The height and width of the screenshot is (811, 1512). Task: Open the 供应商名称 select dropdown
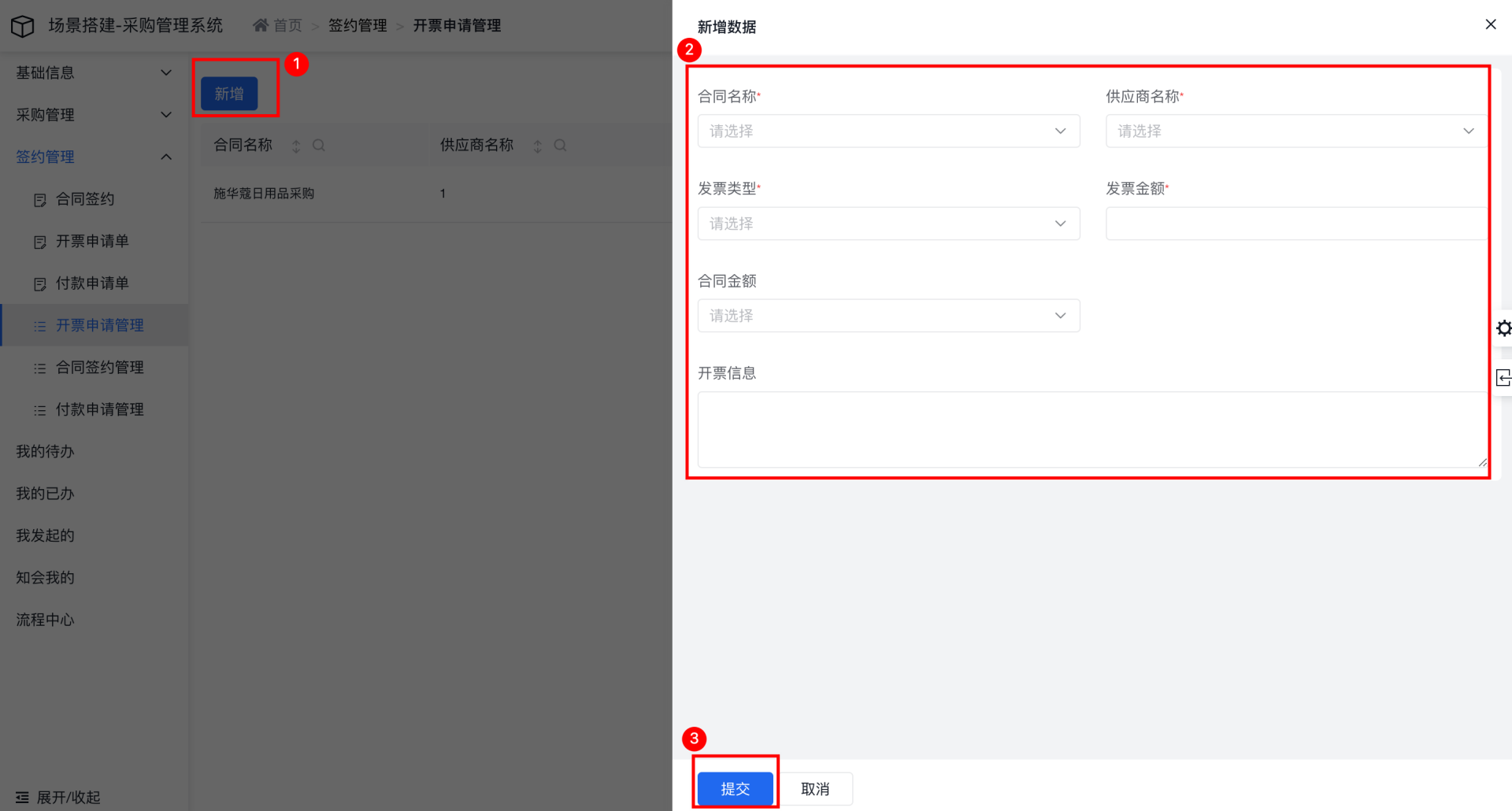1295,131
